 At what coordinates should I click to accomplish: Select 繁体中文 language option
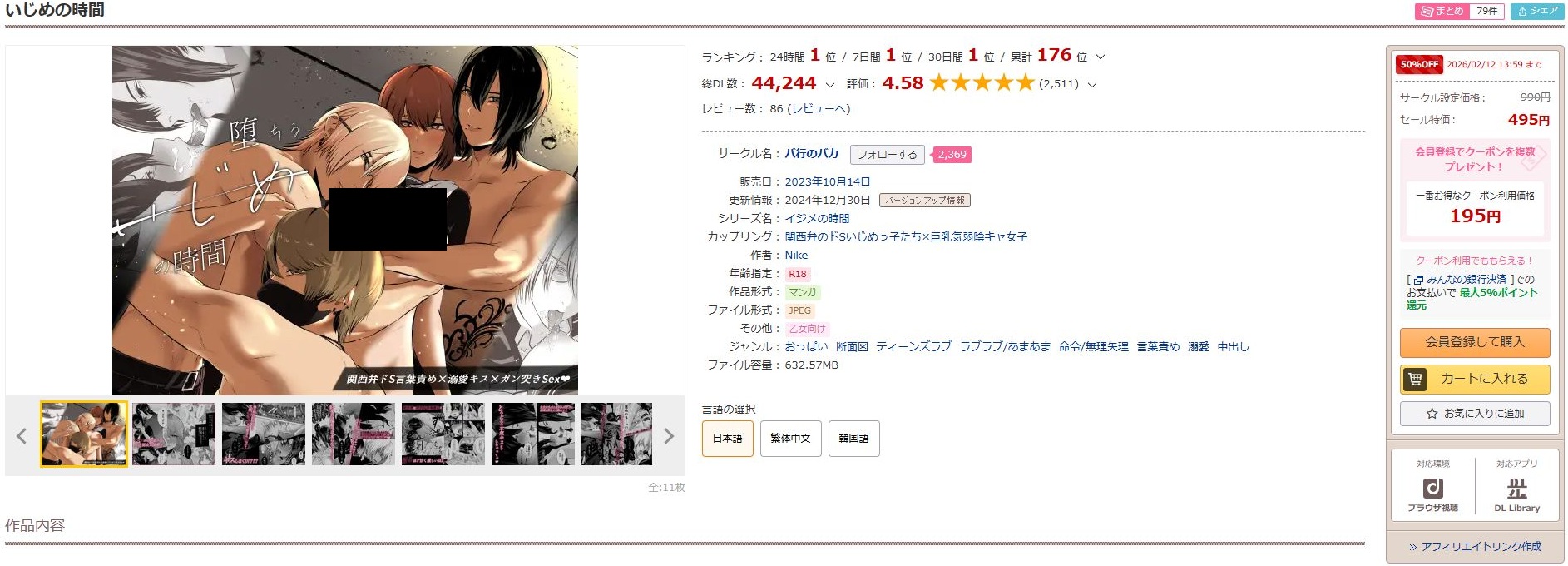click(790, 439)
